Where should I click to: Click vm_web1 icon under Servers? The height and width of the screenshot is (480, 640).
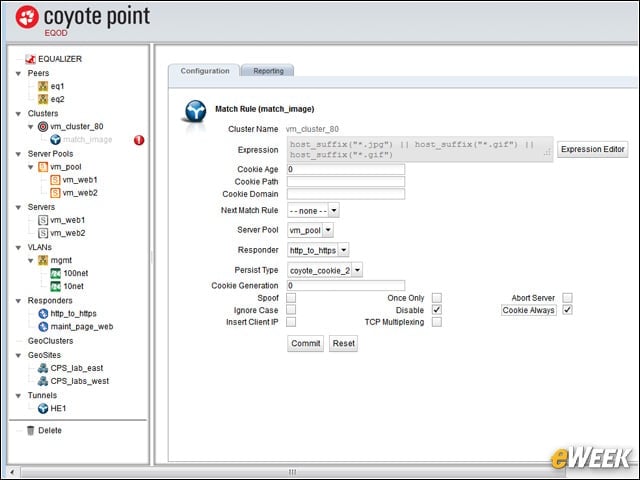(43, 220)
